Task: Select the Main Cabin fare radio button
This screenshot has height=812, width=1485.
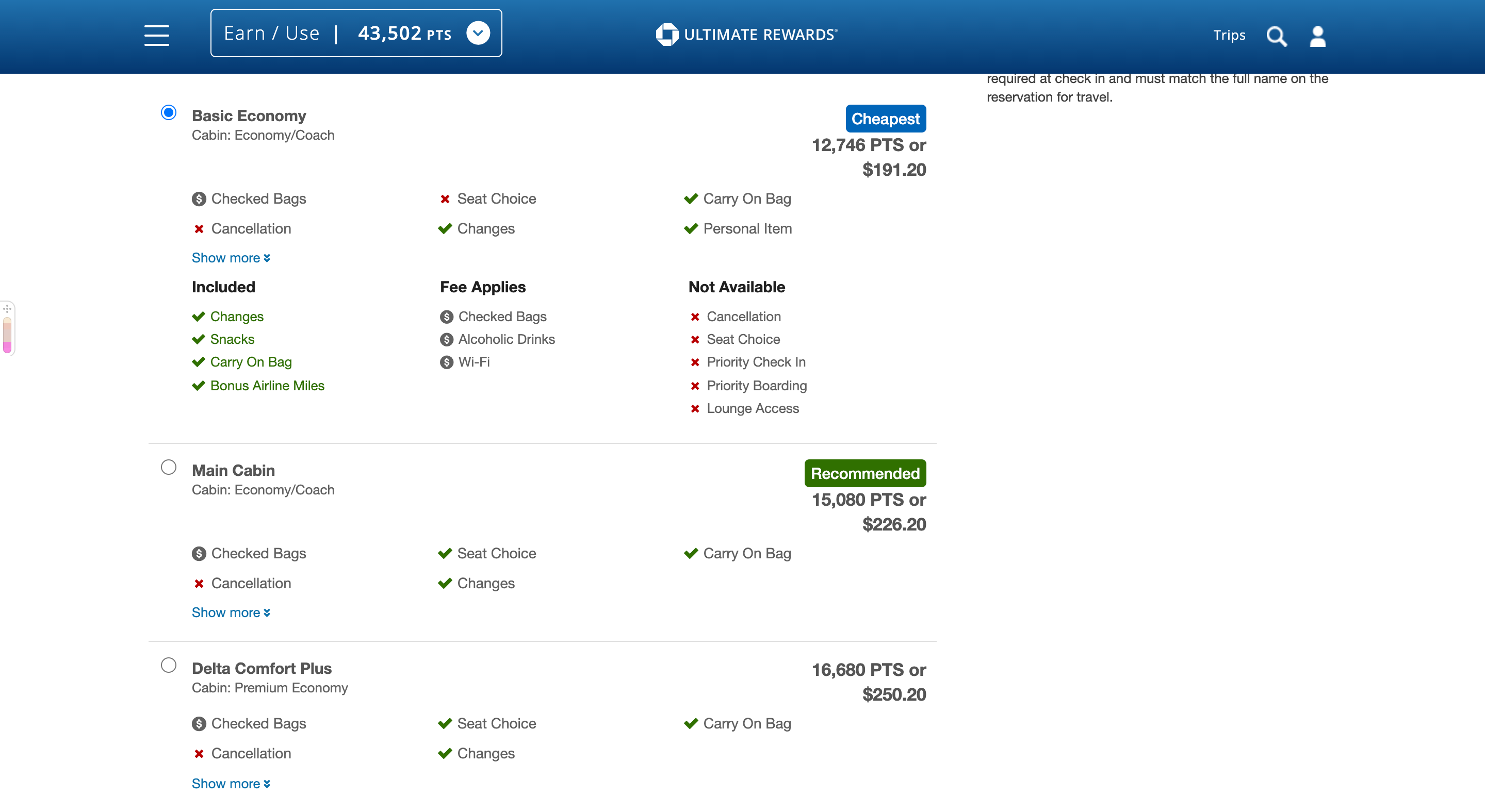Action: 168,467
